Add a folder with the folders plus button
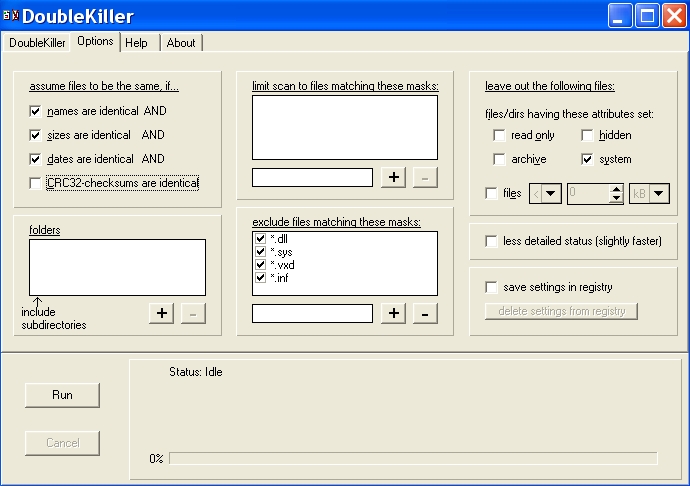The width and height of the screenshot is (690, 486). pos(161,313)
